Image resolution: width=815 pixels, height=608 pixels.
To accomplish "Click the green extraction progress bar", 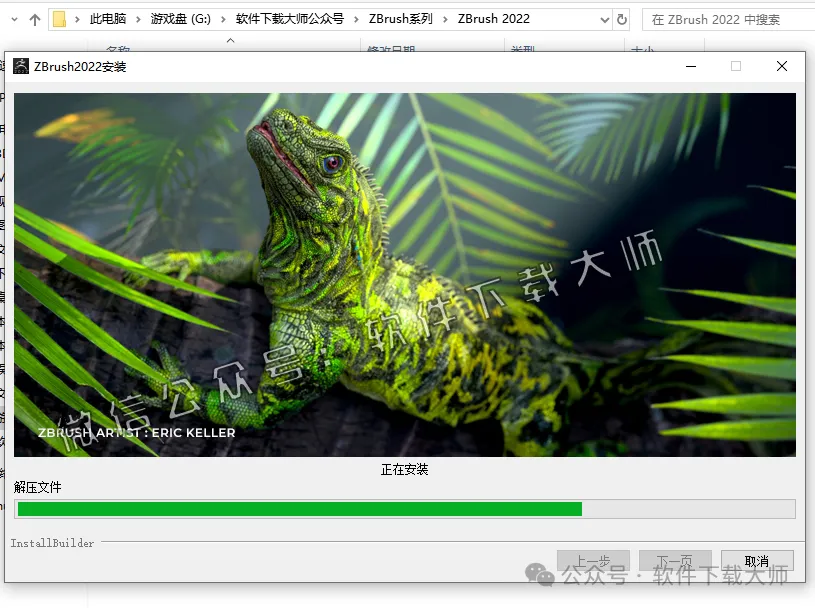I will click(x=300, y=509).
